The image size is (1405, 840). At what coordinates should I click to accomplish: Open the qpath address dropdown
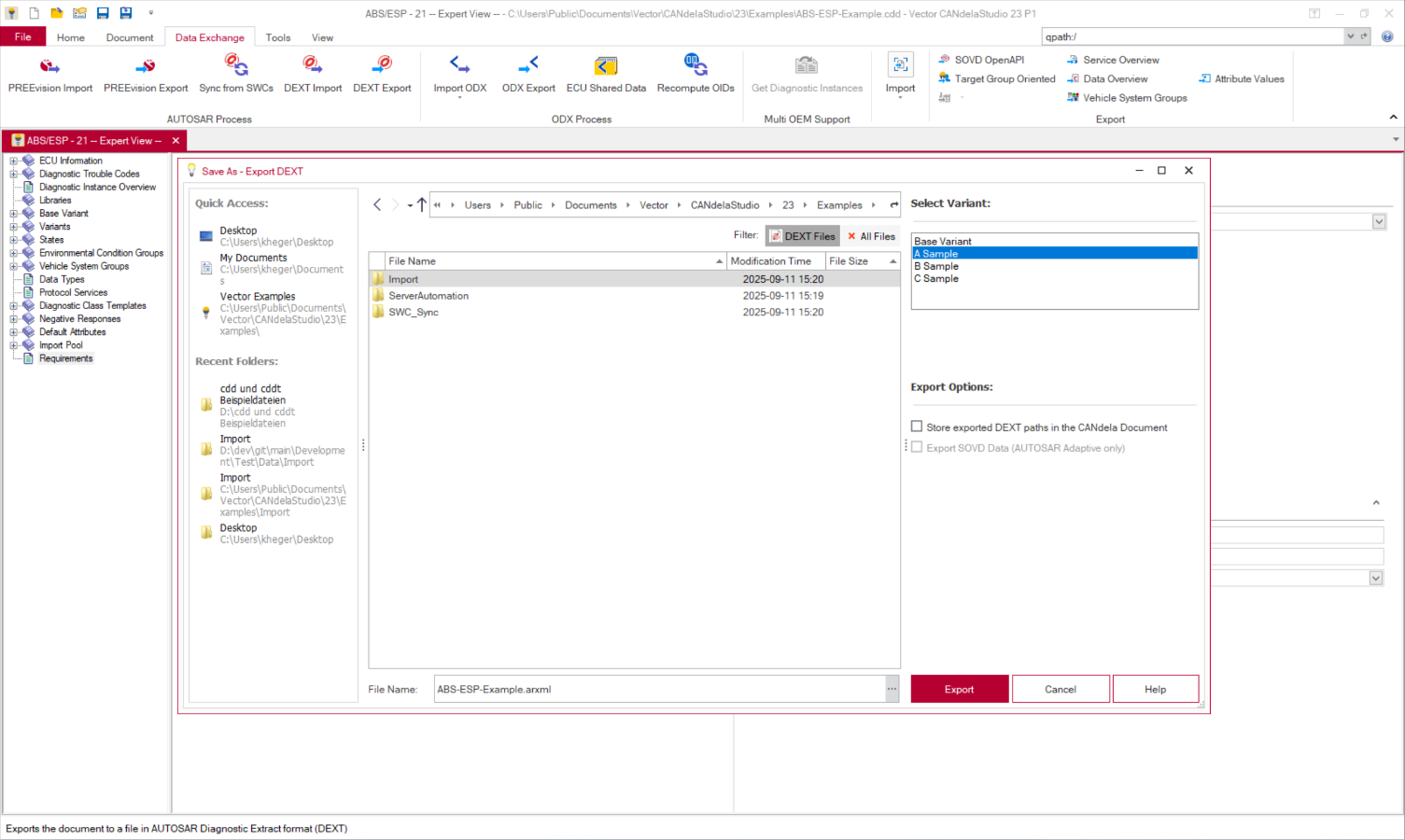click(1350, 36)
